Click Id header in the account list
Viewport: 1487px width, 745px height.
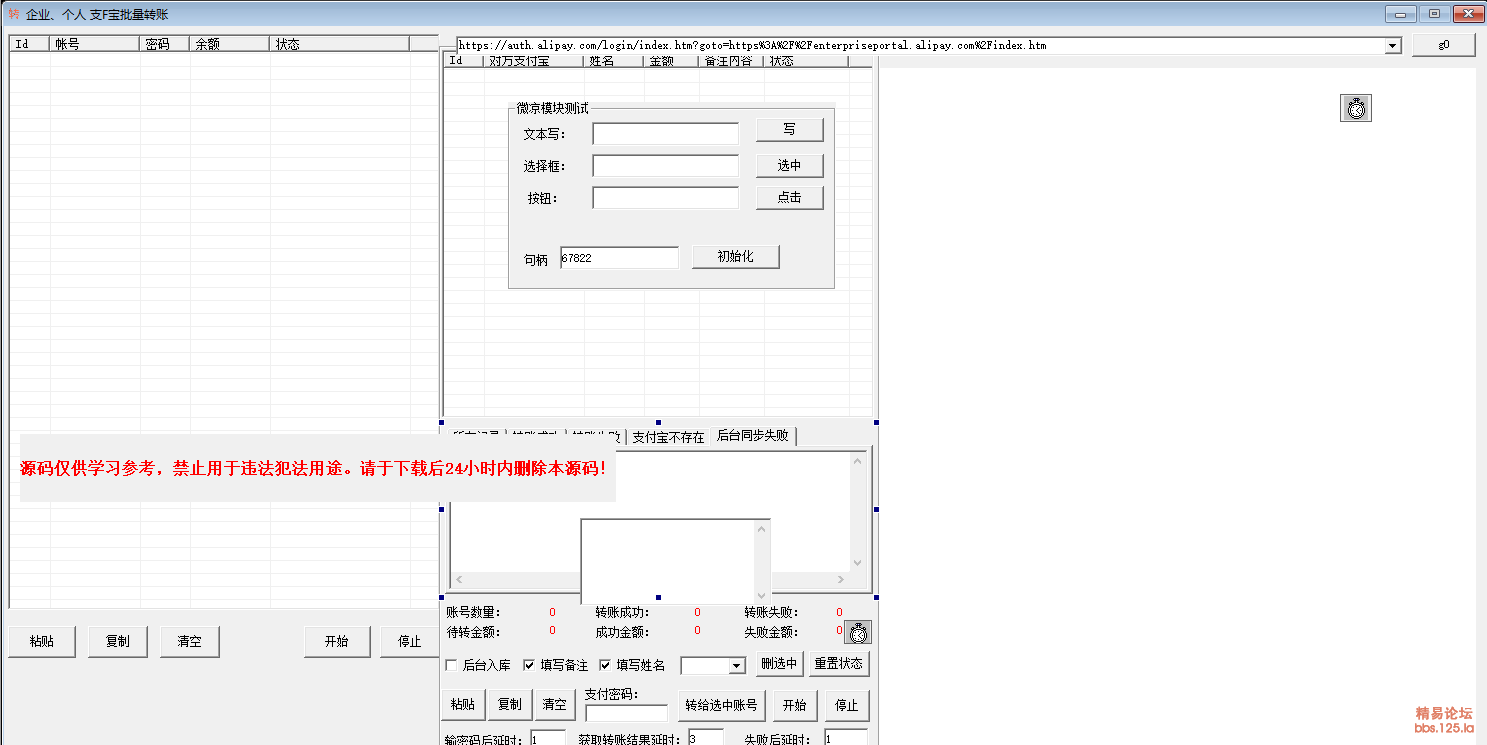tap(30, 44)
